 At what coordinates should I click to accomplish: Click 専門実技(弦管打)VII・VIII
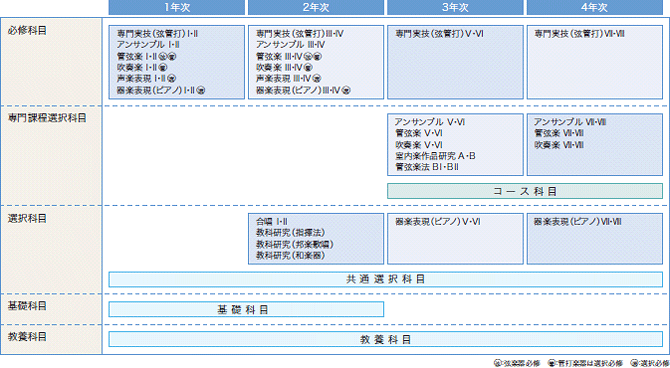(580, 33)
